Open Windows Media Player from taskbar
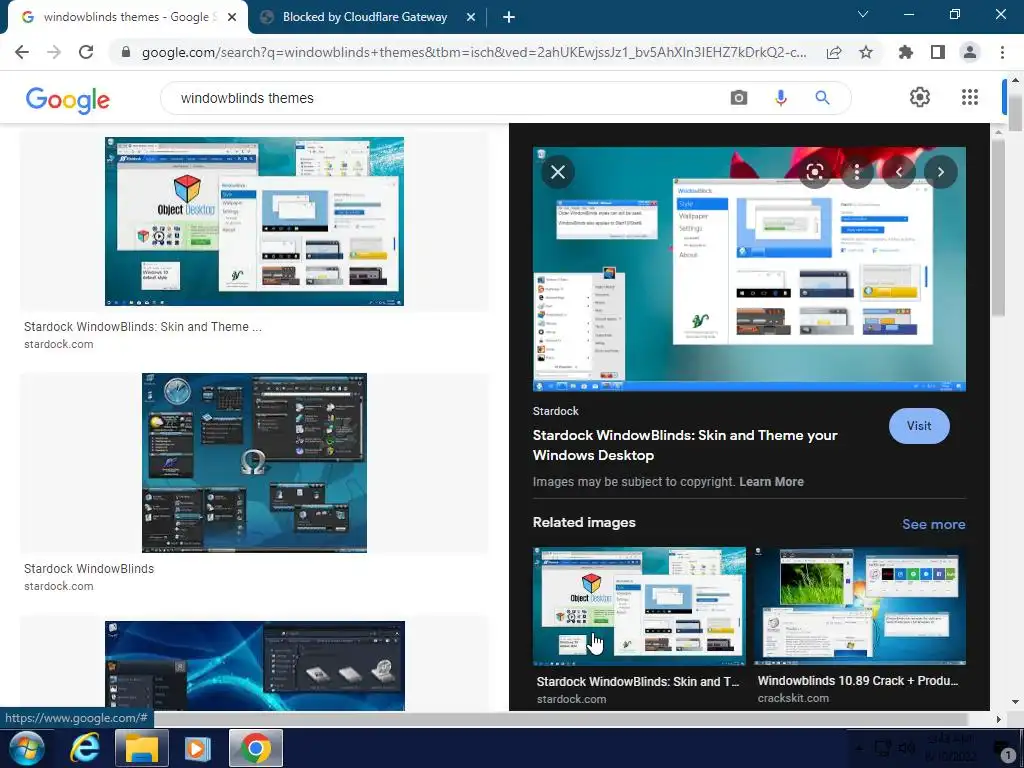The height and width of the screenshot is (768, 1024). 197,748
